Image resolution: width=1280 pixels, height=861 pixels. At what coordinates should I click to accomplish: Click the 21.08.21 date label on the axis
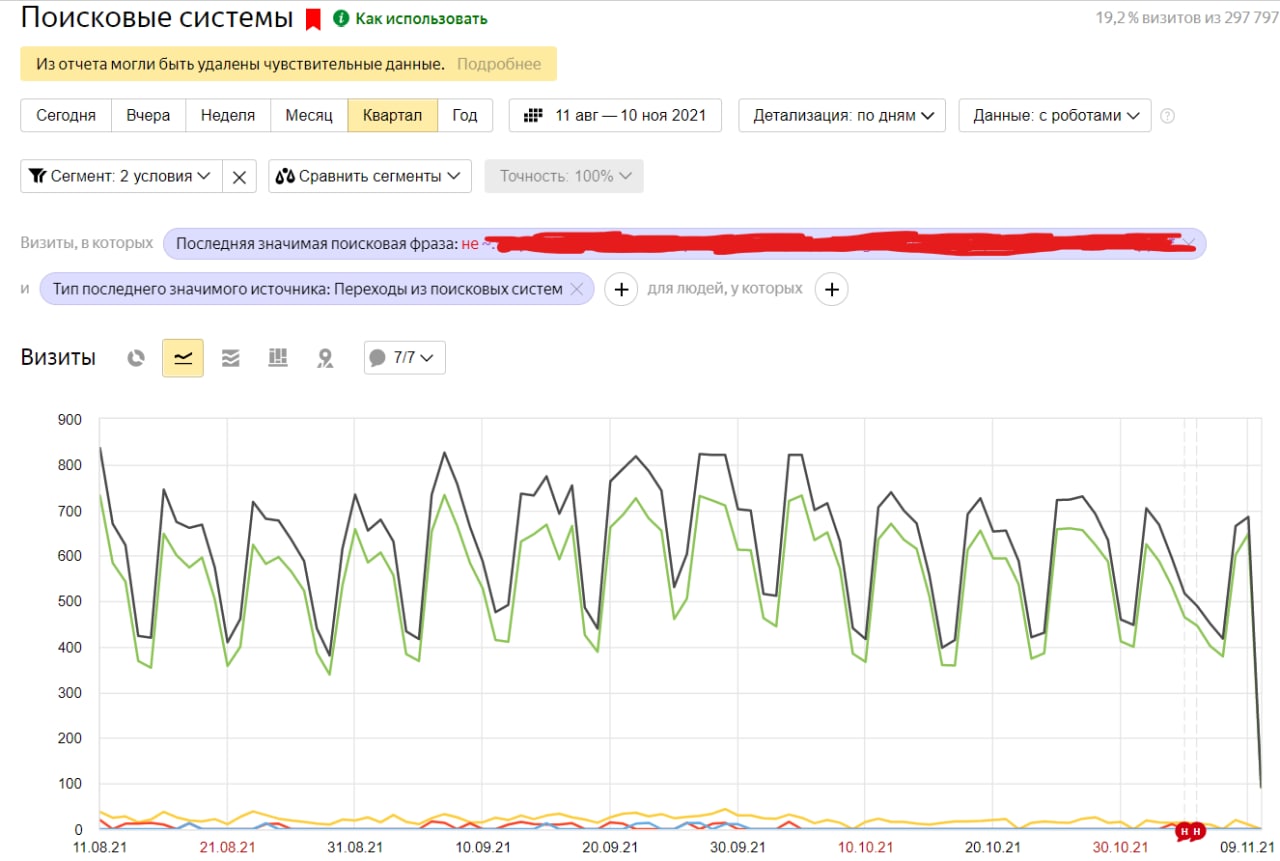click(228, 847)
